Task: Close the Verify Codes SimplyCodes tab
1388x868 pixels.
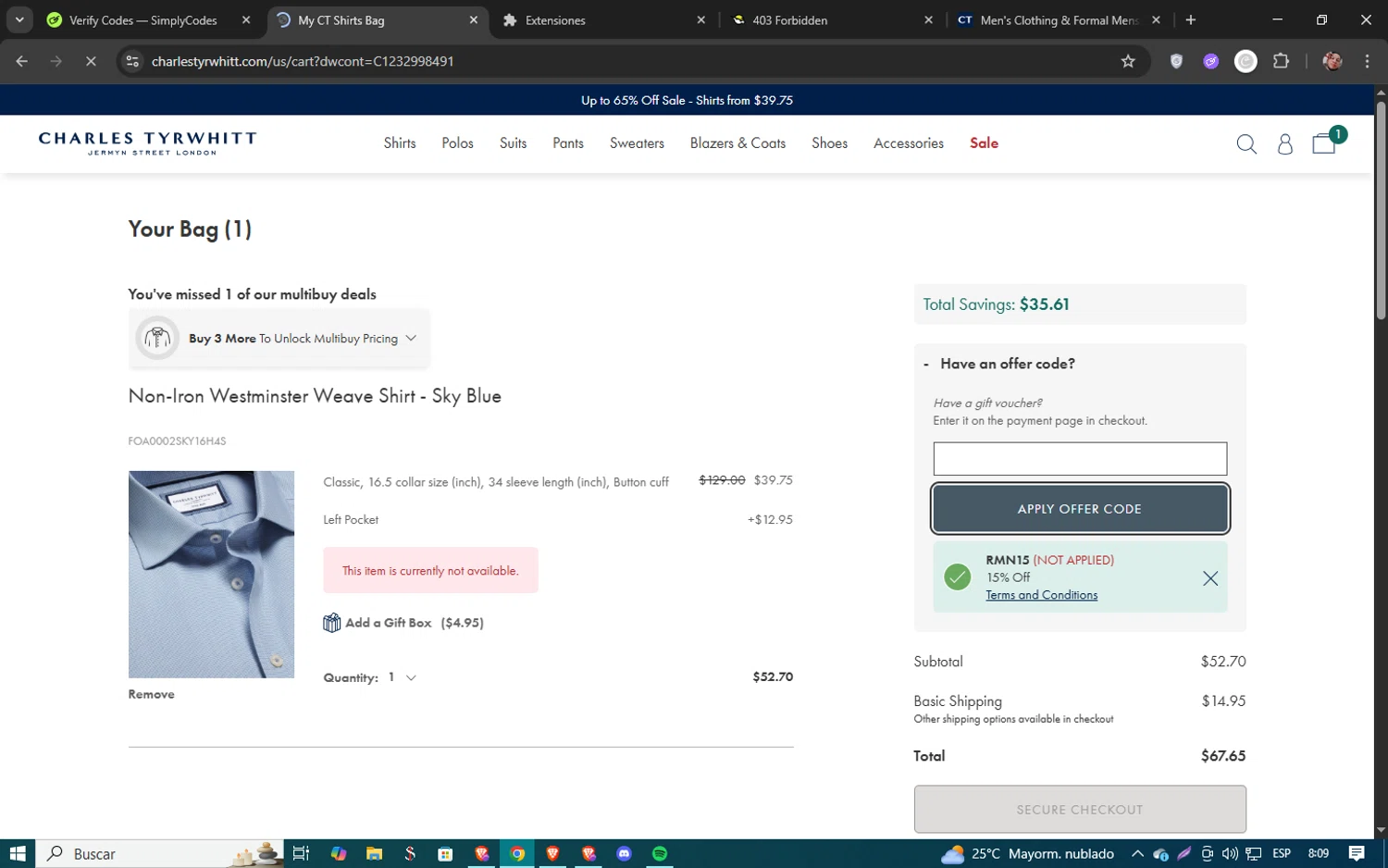Action: [x=246, y=19]
